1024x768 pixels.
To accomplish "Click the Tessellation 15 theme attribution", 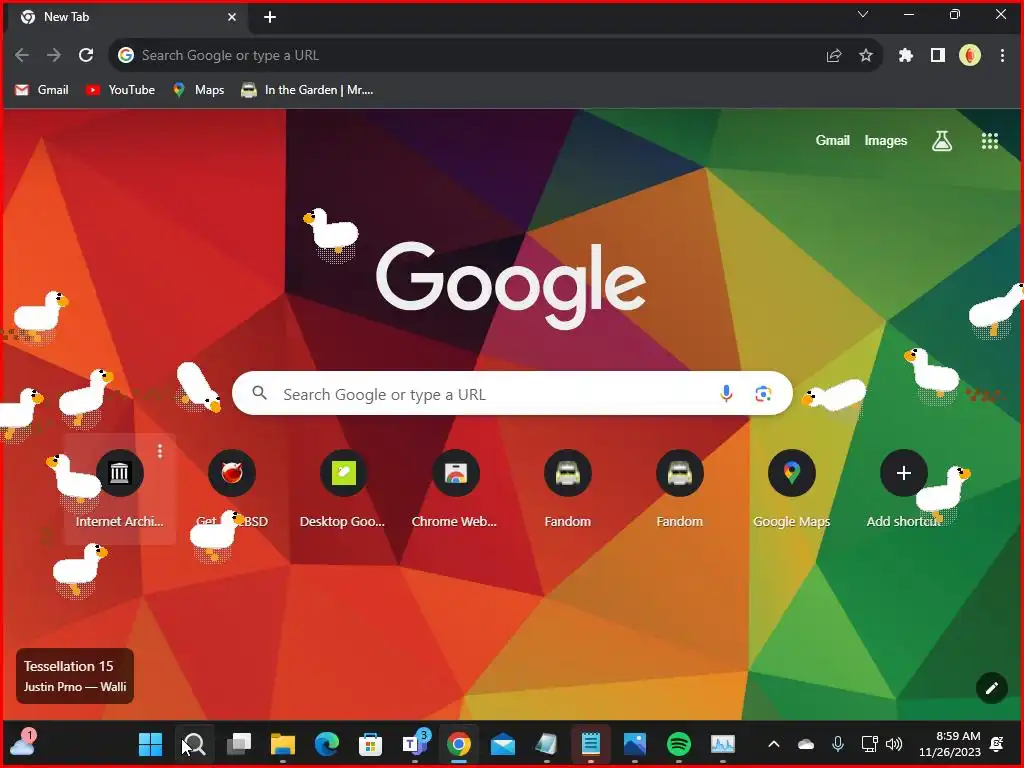I will 74,676.
